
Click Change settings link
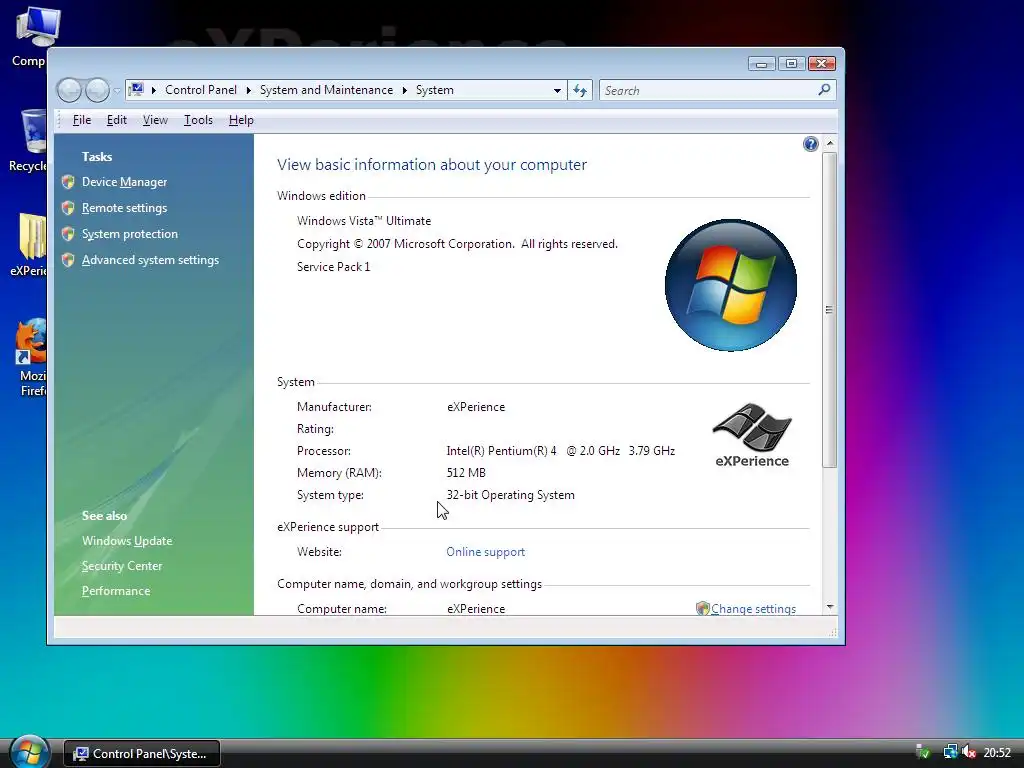point(753,609)
